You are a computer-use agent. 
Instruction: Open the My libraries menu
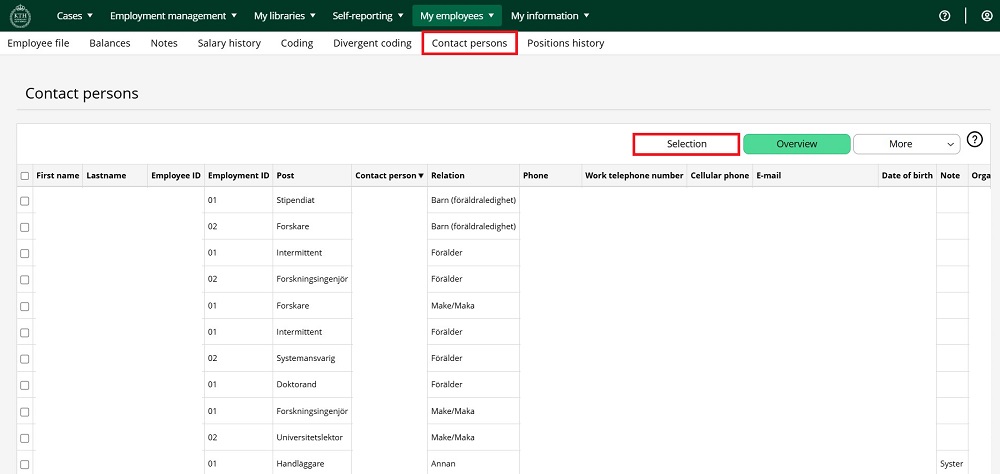tap(285, 16)
